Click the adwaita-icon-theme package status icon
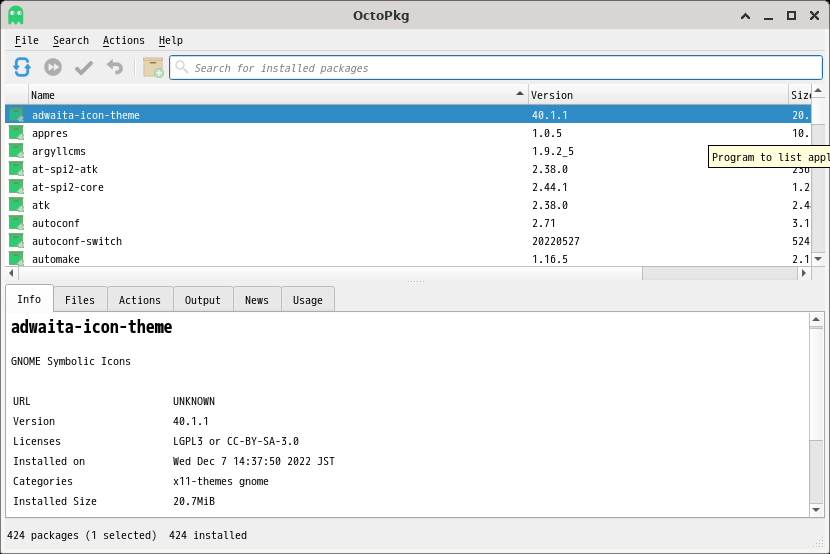 (16, 115)
